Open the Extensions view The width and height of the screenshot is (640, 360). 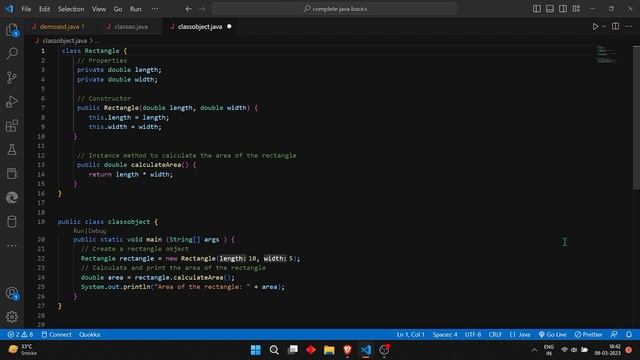pos(12,125)
